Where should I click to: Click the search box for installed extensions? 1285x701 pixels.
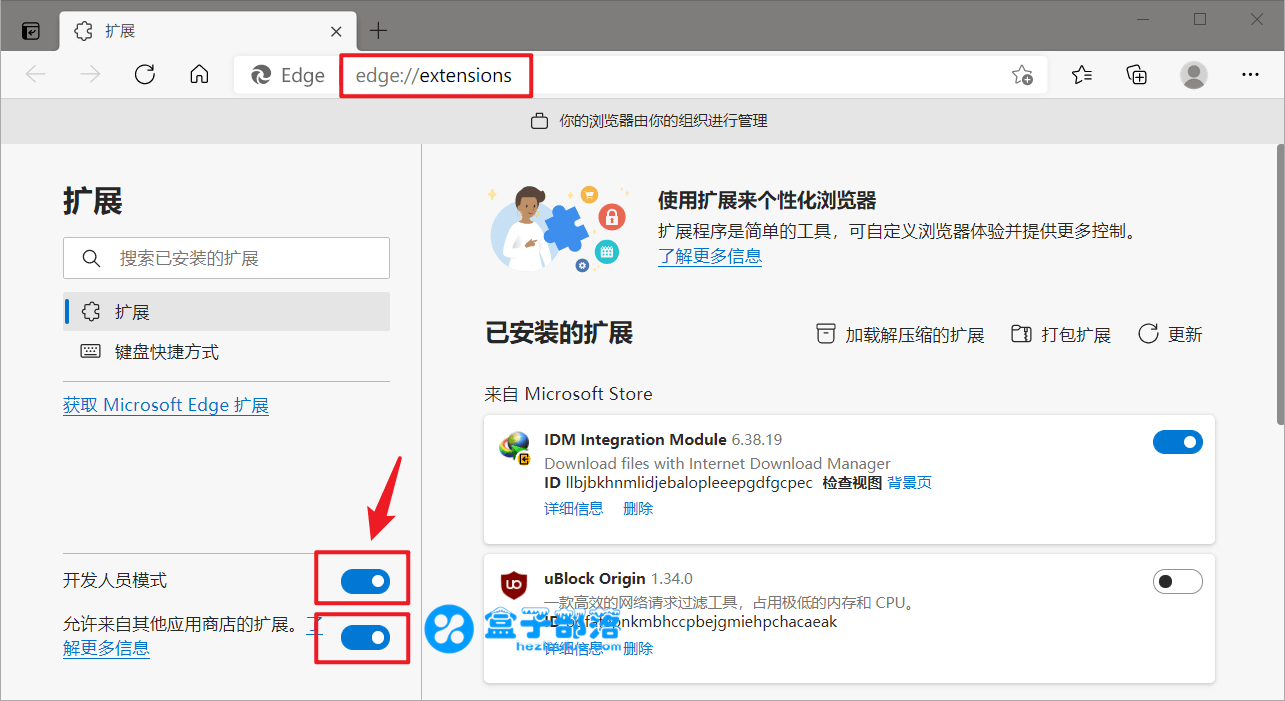(226, 258)
